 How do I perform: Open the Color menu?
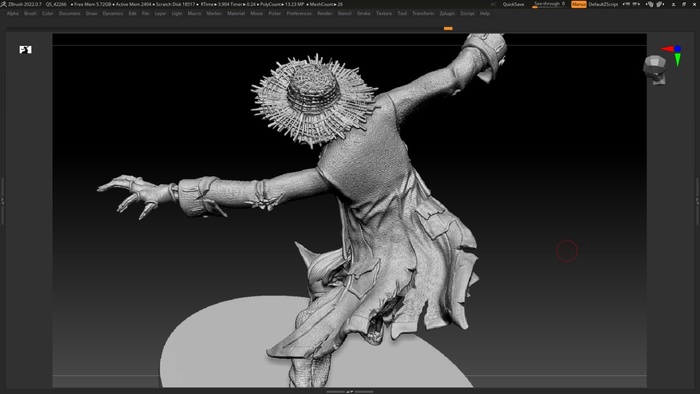(x=48, y=13)
